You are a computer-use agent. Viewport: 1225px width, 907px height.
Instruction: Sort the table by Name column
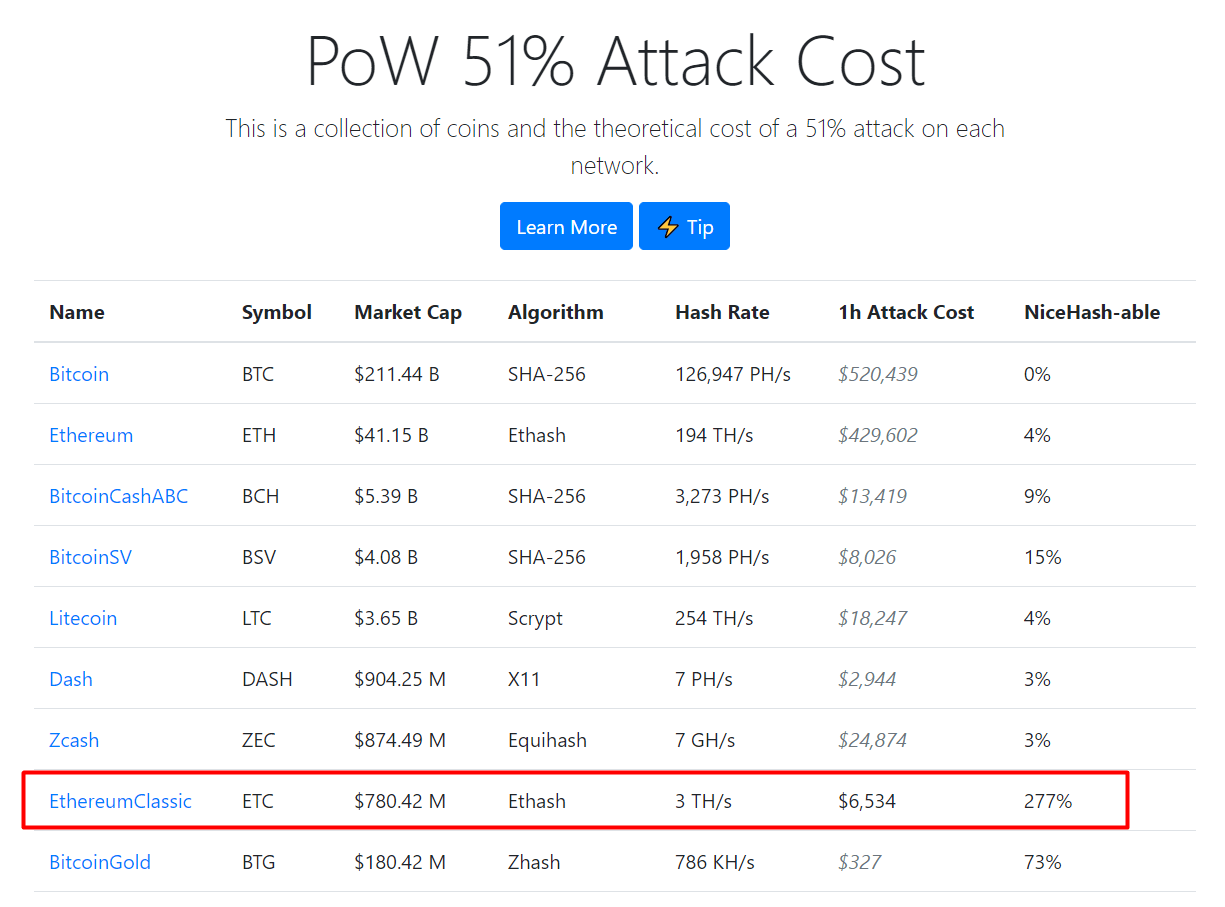[x=77, y=312]
